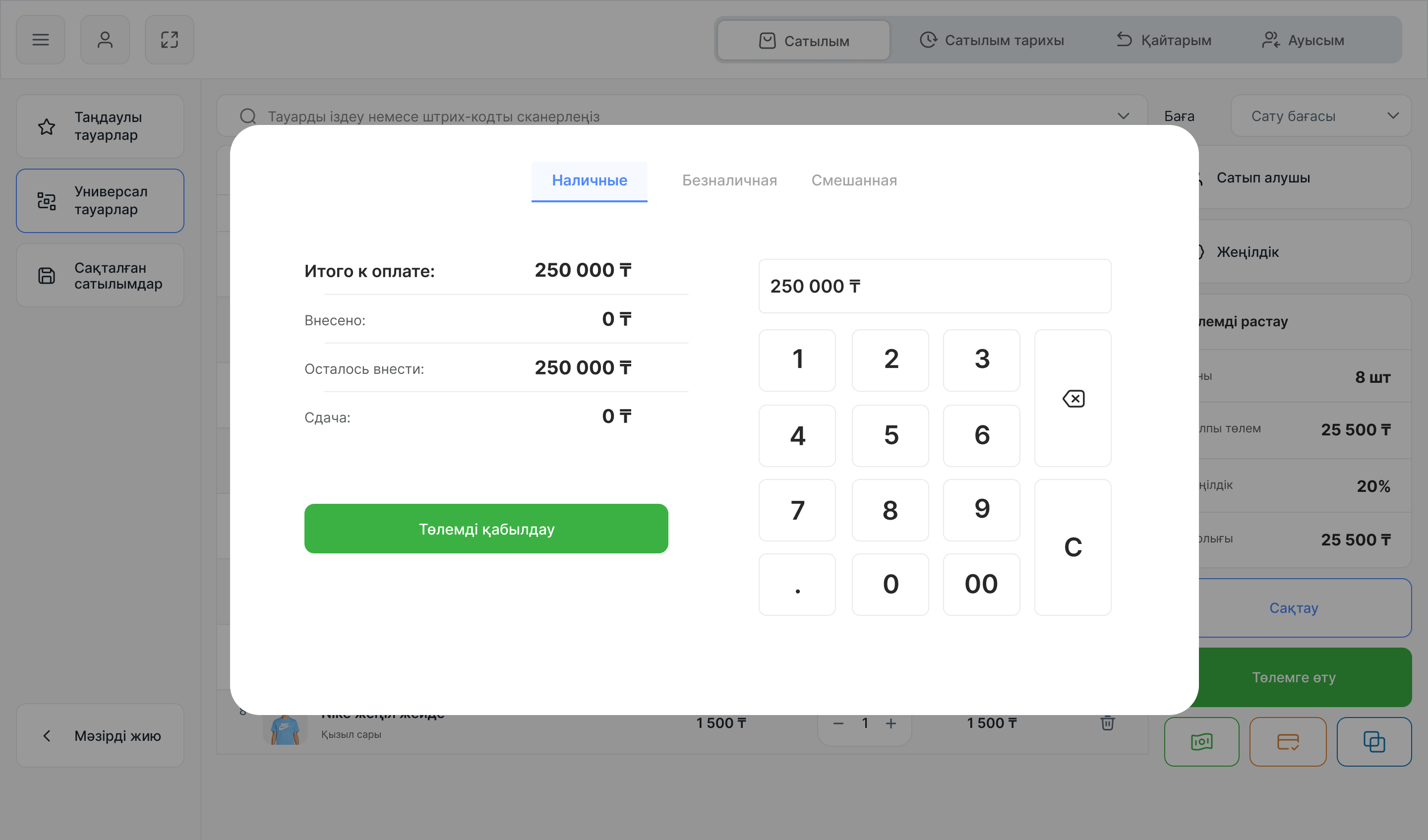
Task: Click the Сдача change label
Action: (328, 418)
